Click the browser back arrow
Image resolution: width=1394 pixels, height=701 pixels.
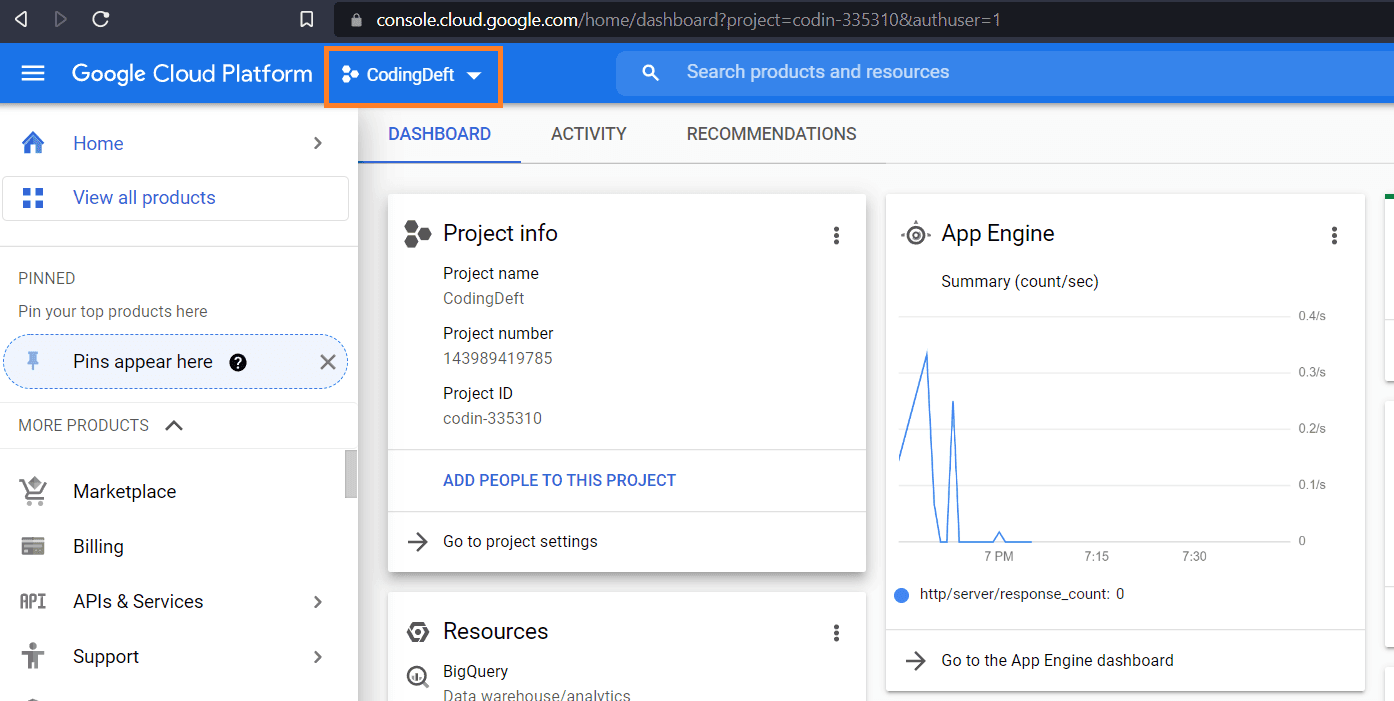(x=21, y=19)
